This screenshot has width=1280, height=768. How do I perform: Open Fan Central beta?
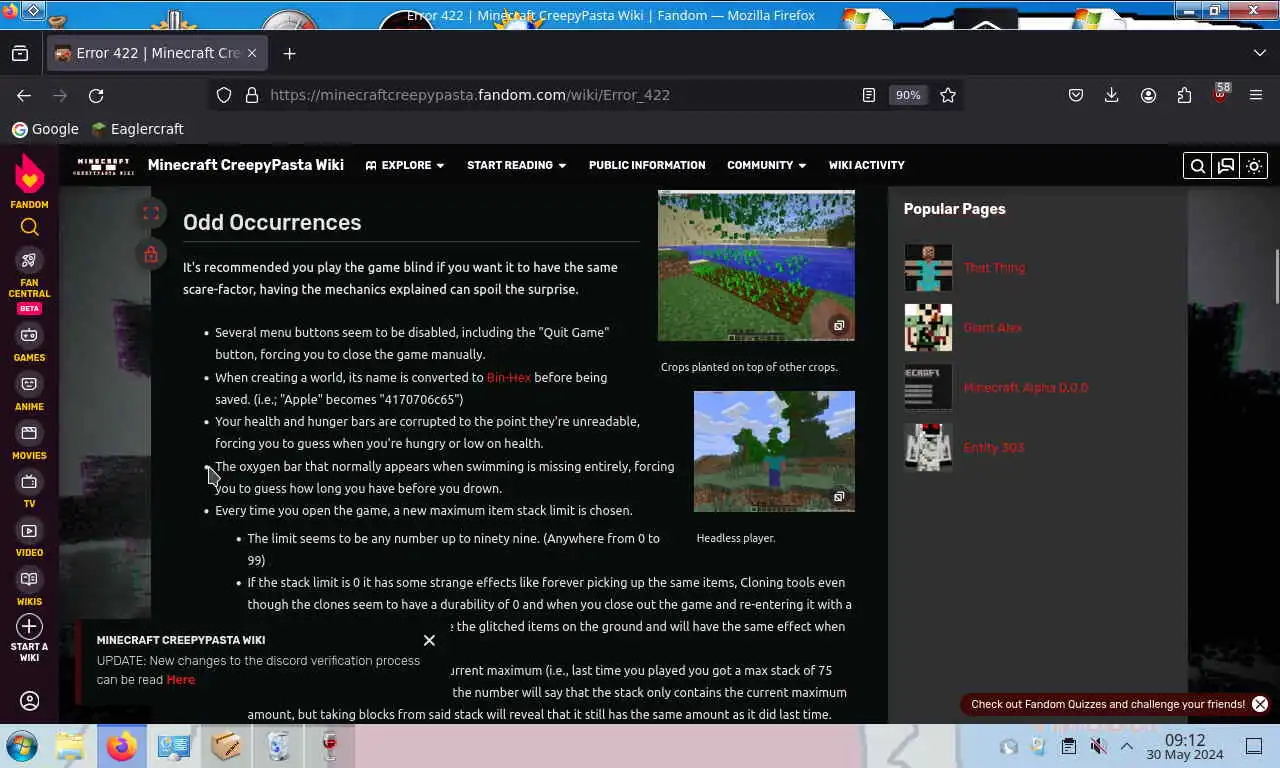[x=29, y=280]
